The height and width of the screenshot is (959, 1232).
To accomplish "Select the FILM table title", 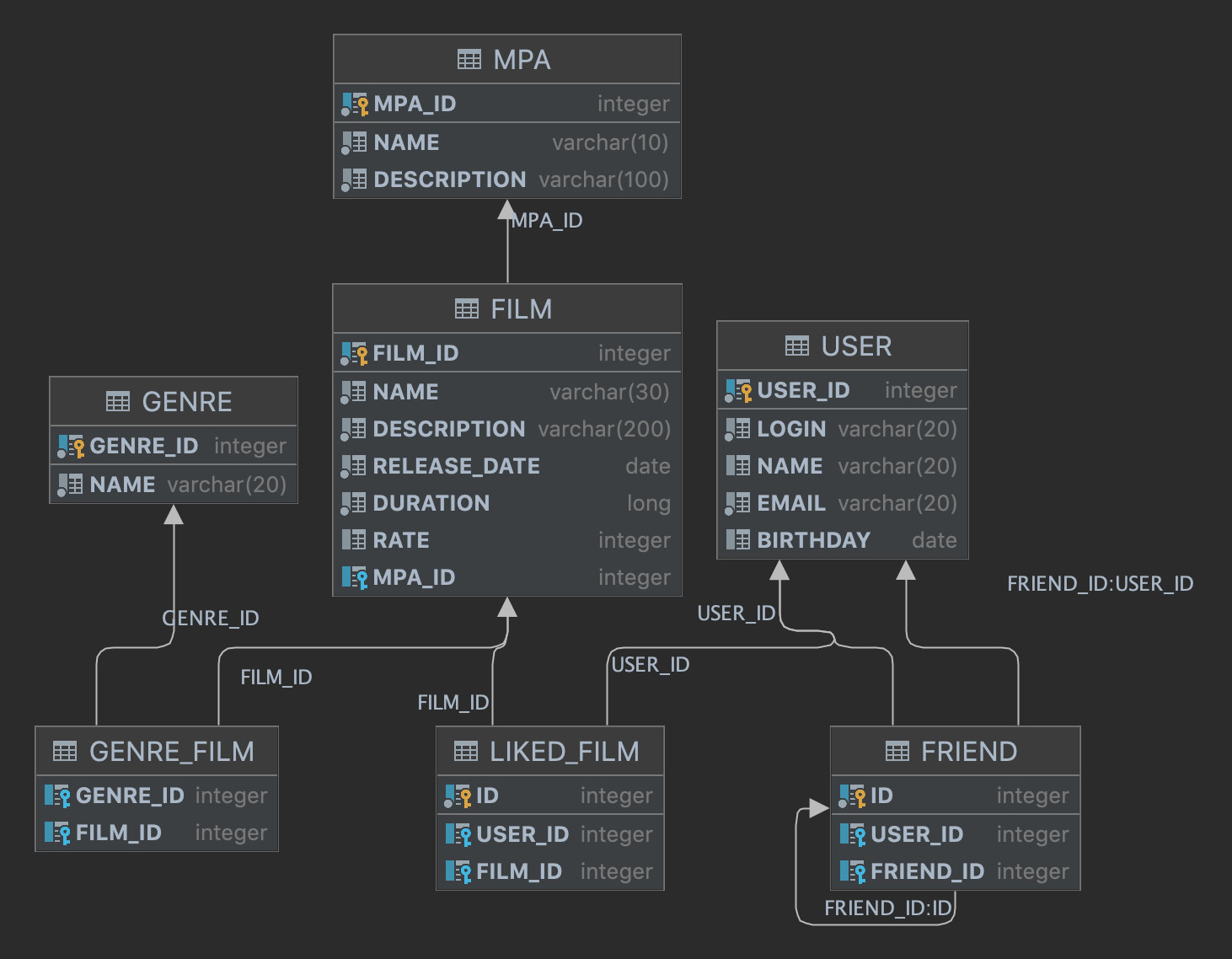I will [522, 309].
